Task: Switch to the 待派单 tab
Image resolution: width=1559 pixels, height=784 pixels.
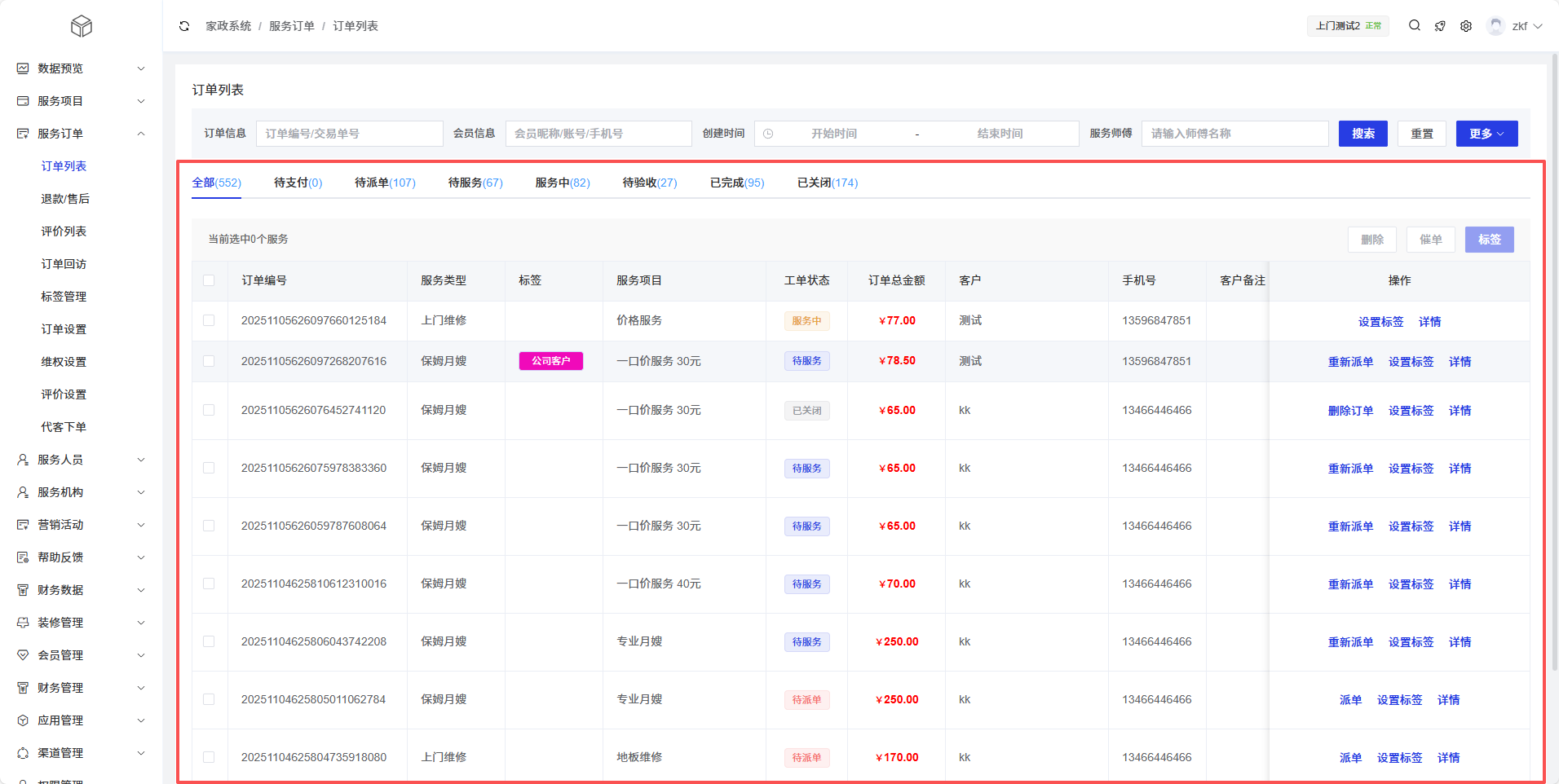Action: [x=385, y=183]
